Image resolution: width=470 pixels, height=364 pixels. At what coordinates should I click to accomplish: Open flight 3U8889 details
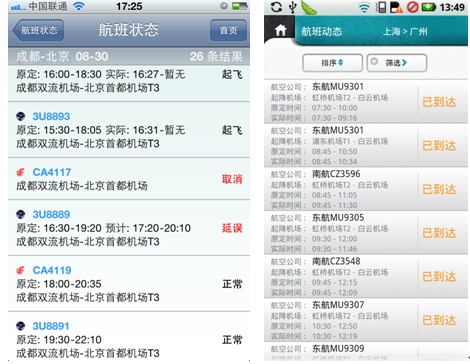tap(129, 228)
